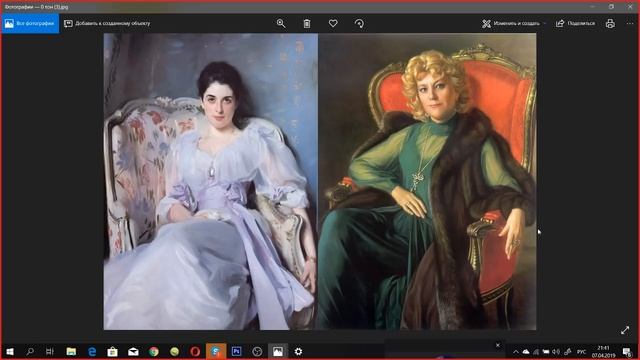Image resolution: width=640 pixels, height=360 pixels.
Task: Switch the 'РУС' input language indicator
Action: (581, 352)
